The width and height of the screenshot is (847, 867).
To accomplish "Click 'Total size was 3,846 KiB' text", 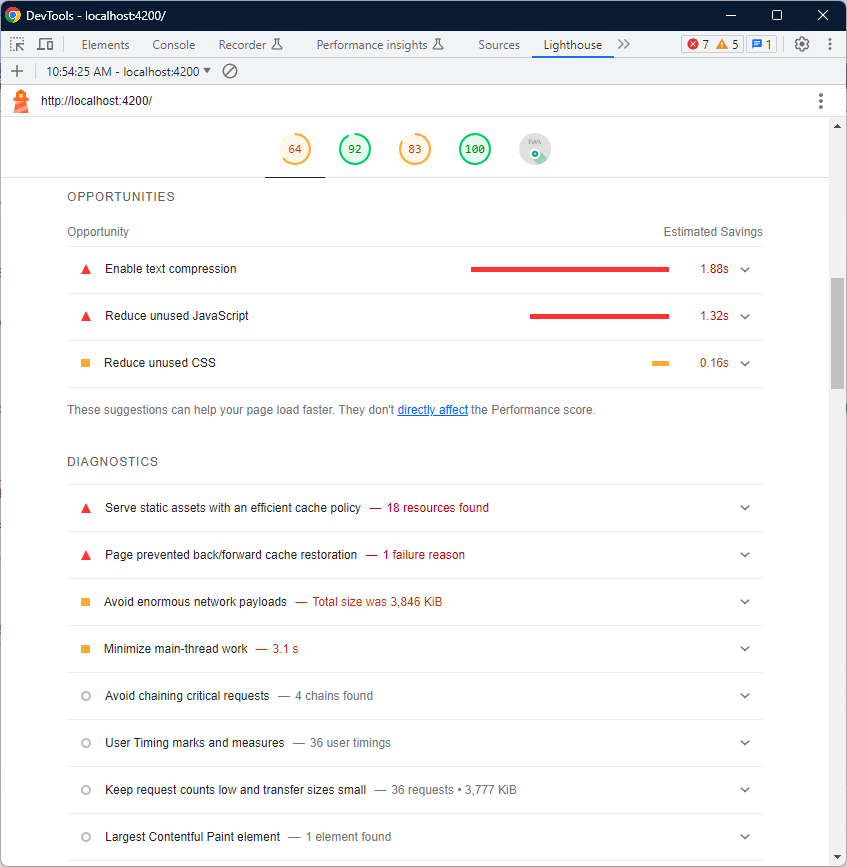I will [x=377, y=602].
